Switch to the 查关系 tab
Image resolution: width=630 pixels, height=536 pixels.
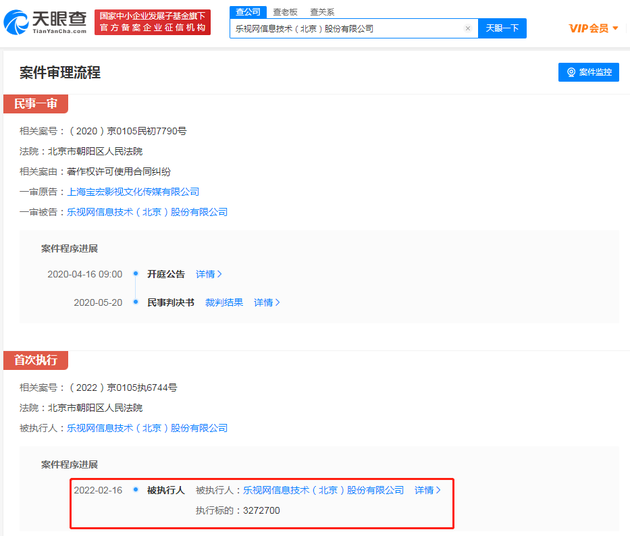(x=322, y=12)
